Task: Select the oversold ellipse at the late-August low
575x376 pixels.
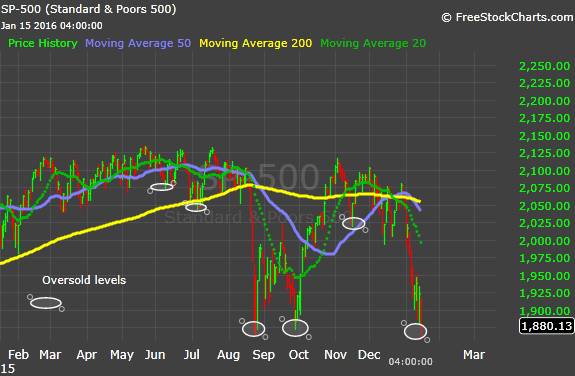Action: tap(253, 329)
